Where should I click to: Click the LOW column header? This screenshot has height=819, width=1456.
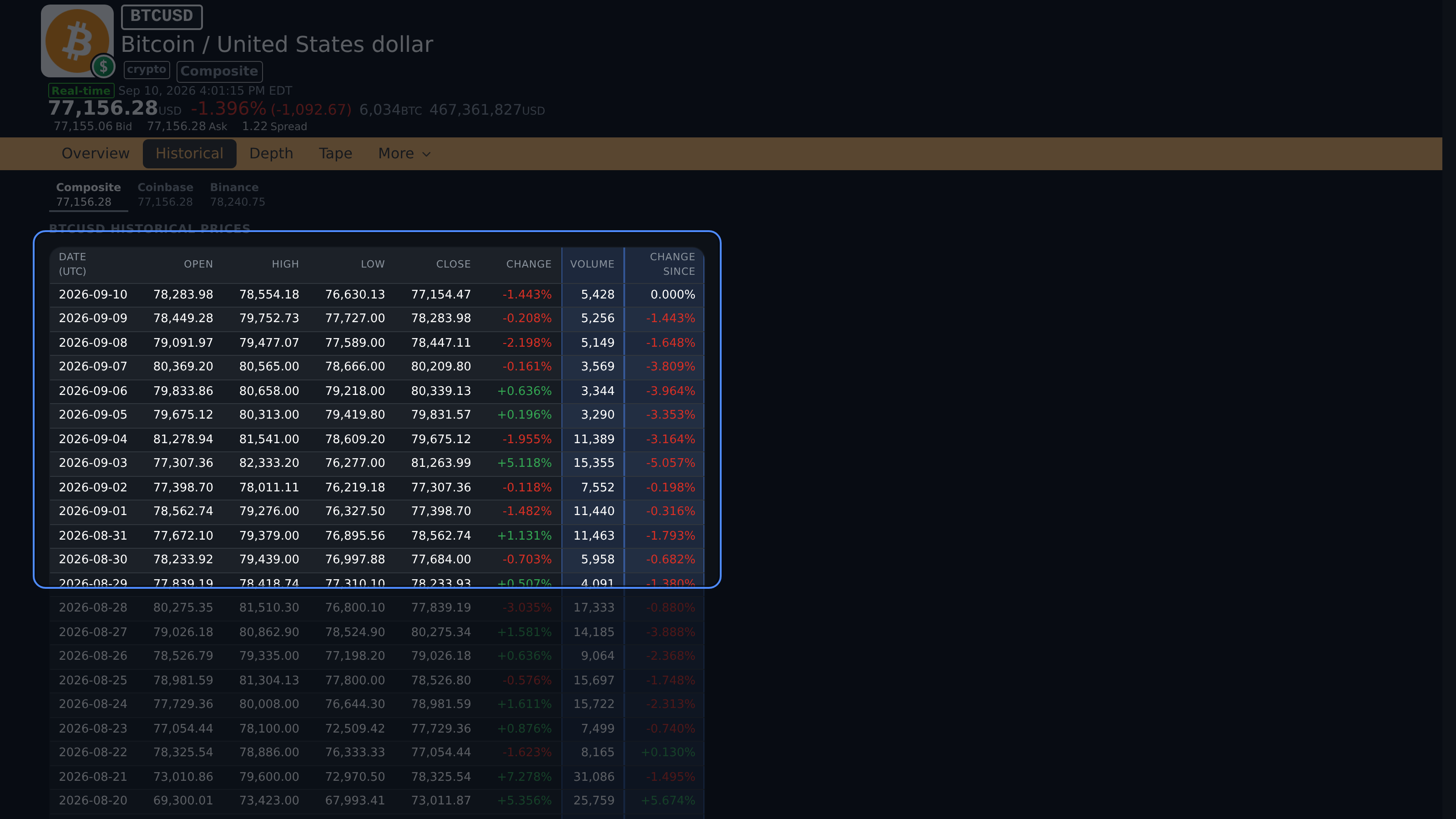[373, 264]
